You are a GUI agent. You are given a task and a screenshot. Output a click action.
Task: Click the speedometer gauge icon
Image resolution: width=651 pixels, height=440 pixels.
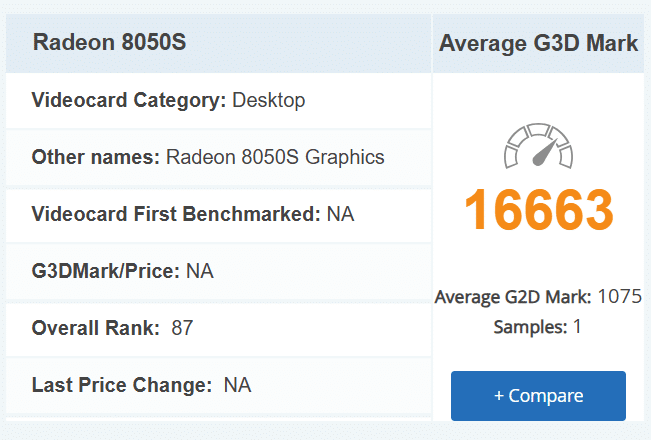click(538, 146)
